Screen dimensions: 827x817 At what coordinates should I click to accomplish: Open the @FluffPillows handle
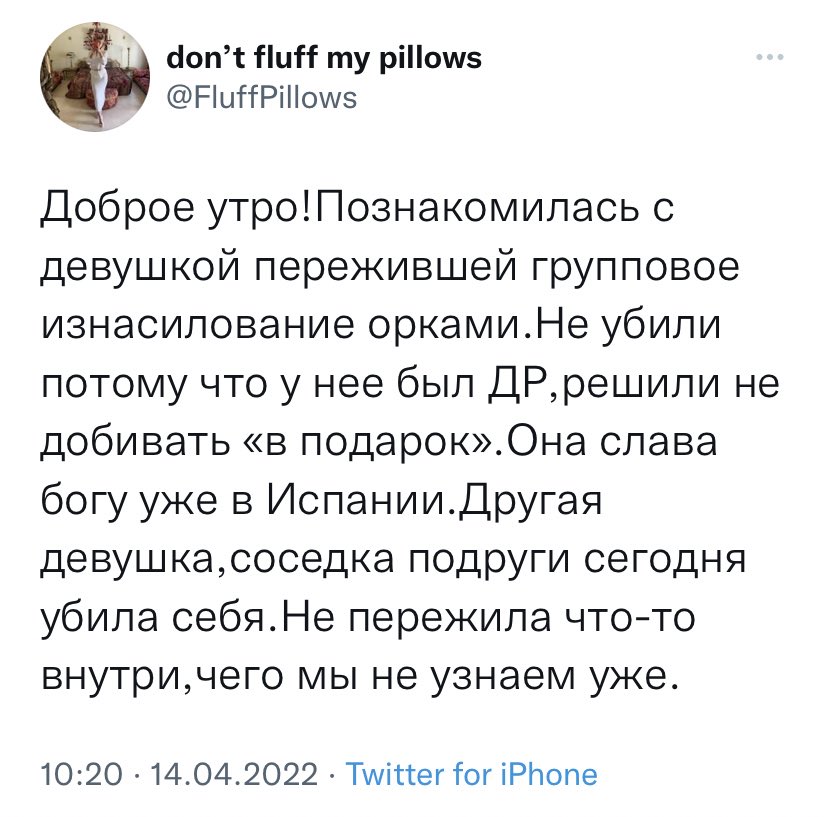click(x=262, y=98)
